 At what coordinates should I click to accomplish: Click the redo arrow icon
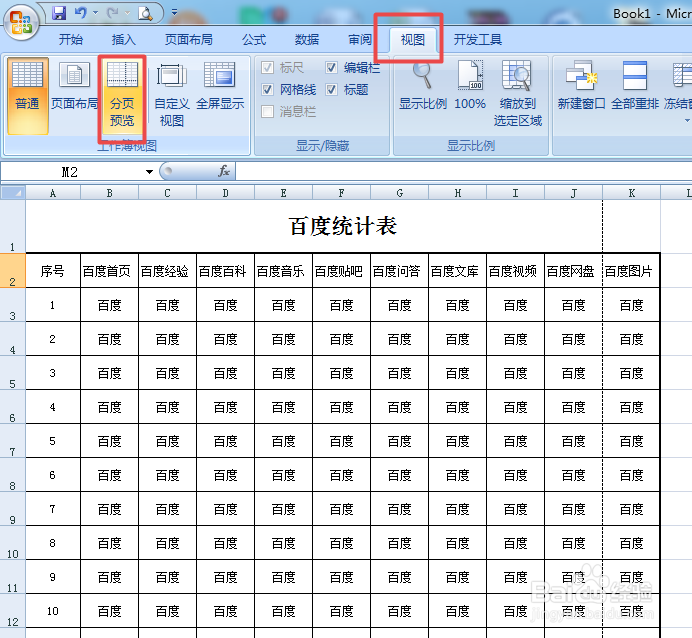click(x=113, y=13)
